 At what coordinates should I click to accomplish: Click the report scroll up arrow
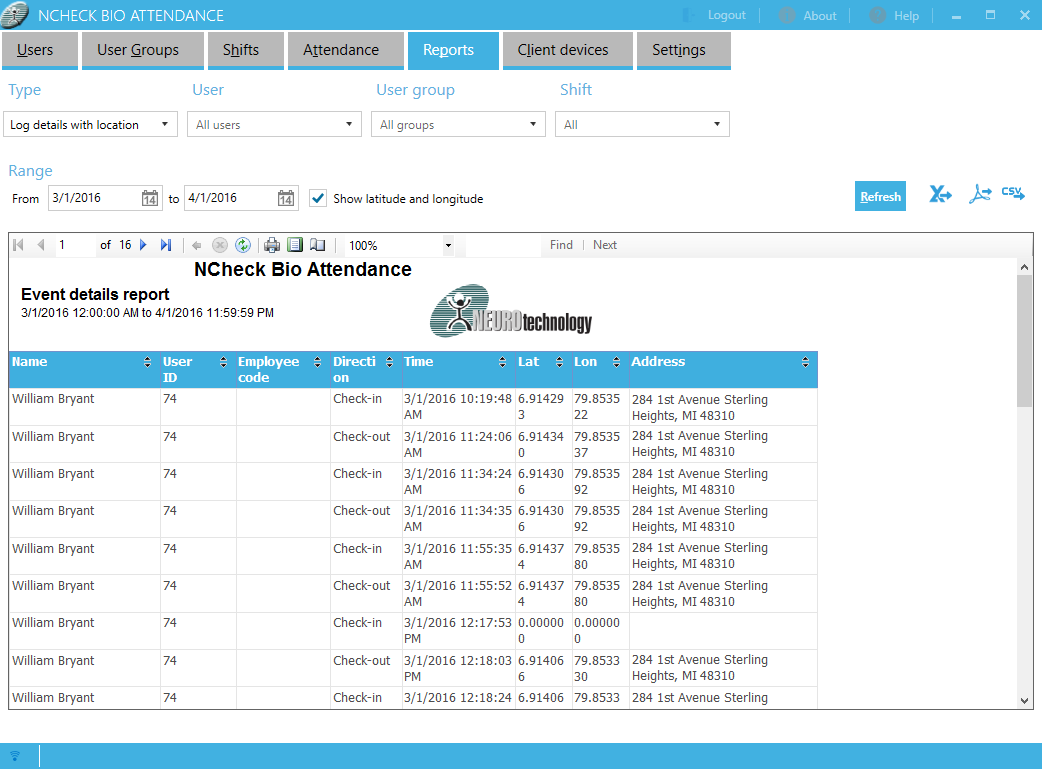point(1024,267)
